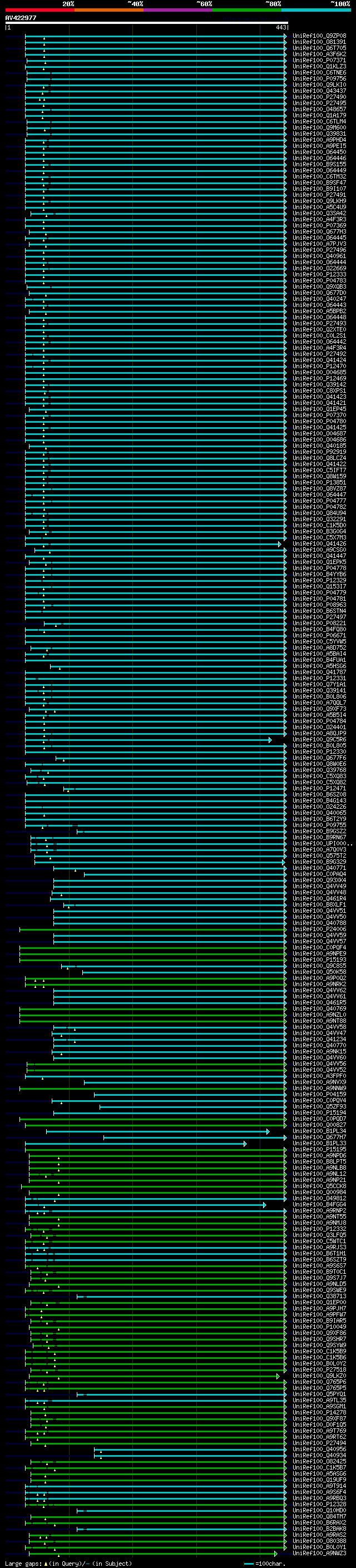This screenshot has height=1568, width=356.
Task: Select the UniRef100_Q19UF9 label
Action: [319, 1479]
